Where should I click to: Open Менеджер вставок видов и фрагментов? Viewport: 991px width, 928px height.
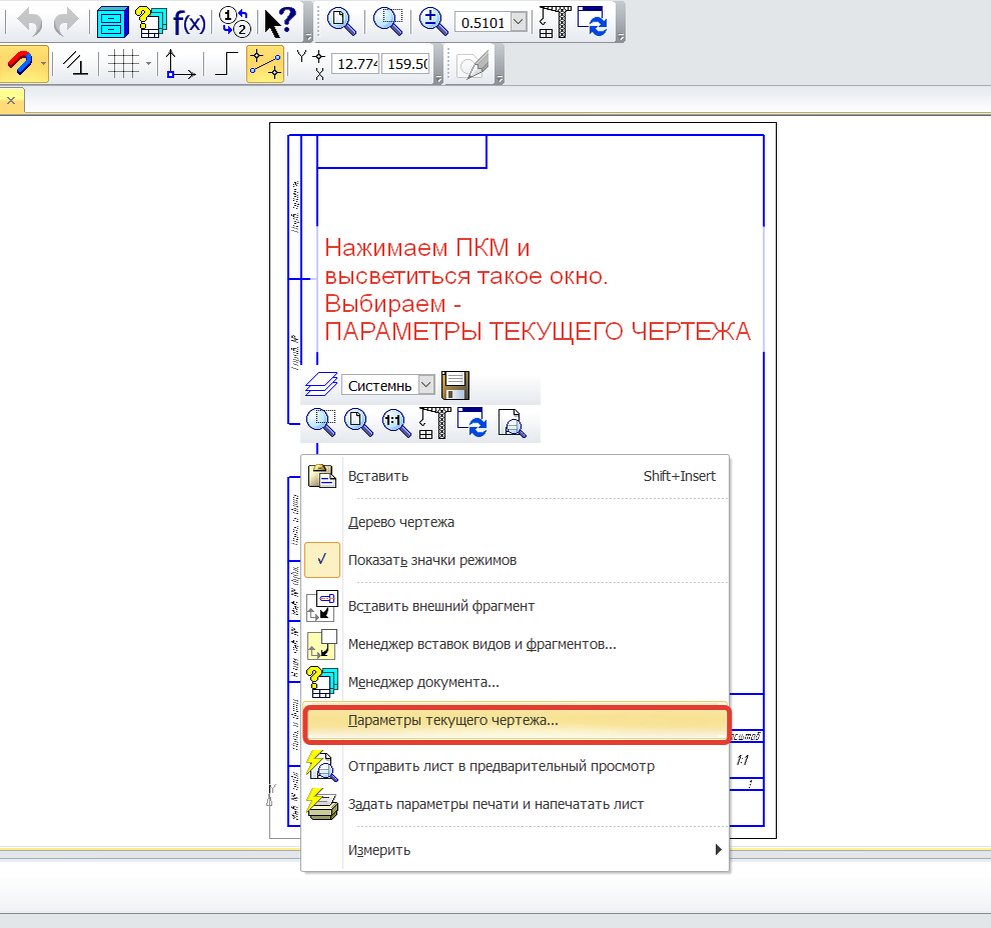click(x=515, y=644)
